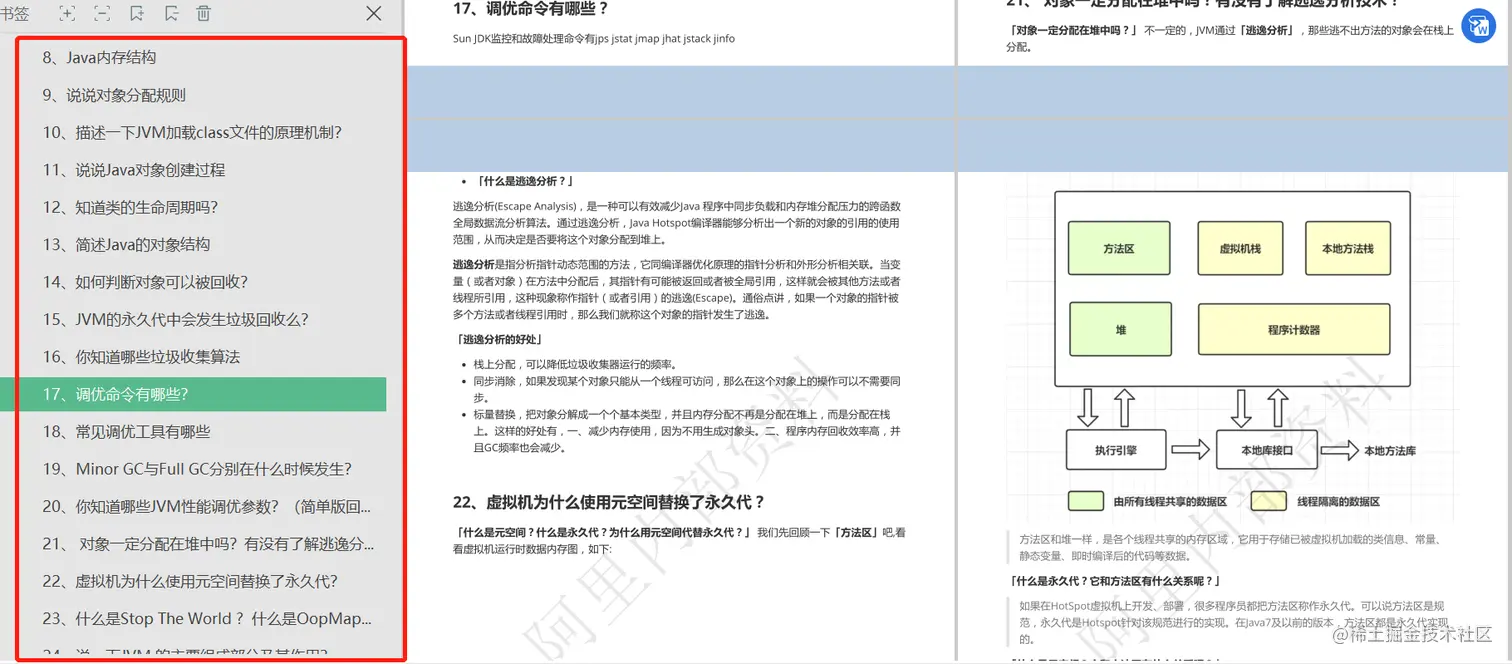Click the green legend swatch 由所有线程共享的数据区

(x=1086, y=501)
